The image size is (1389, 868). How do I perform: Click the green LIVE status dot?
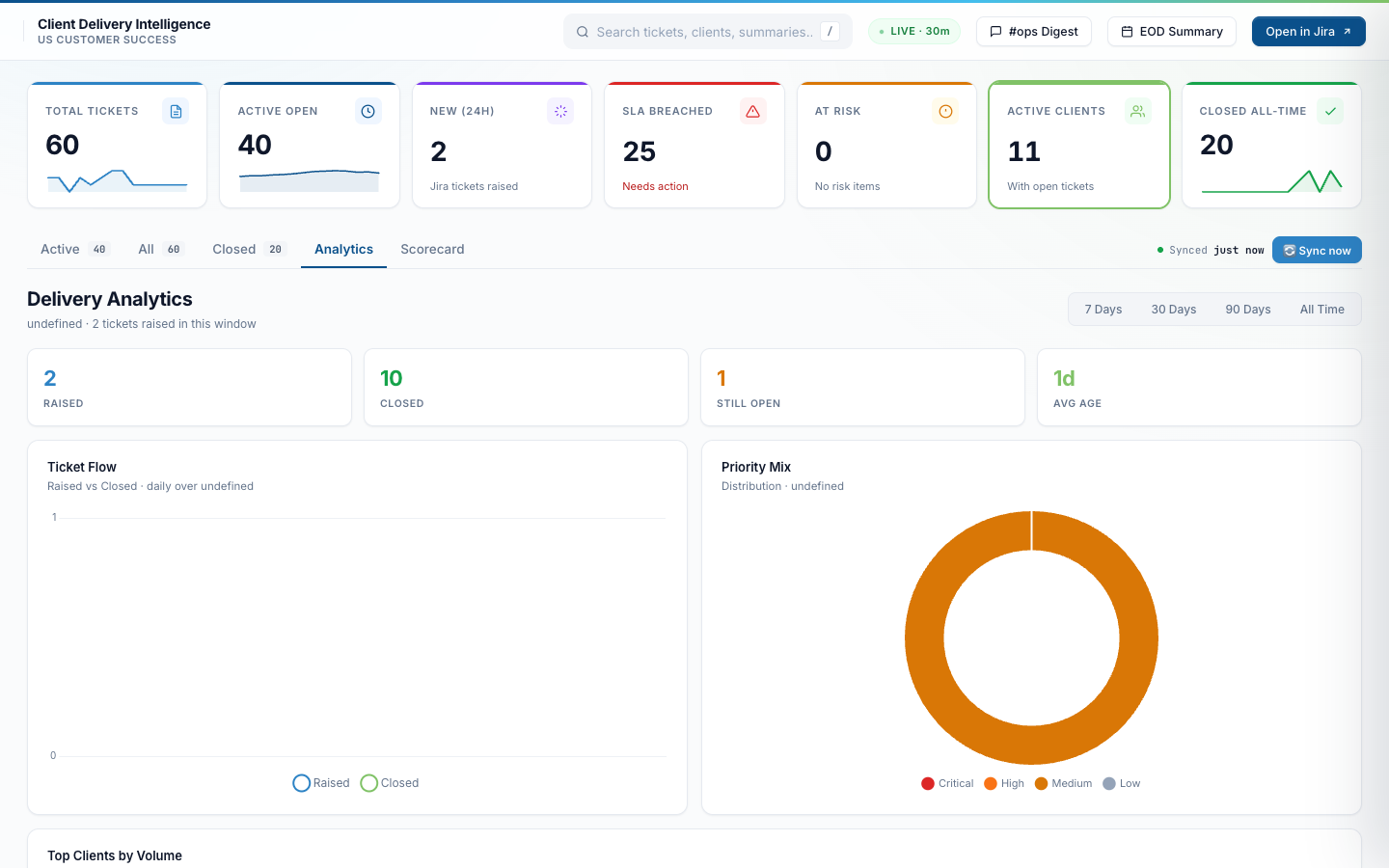click(882, 32)
